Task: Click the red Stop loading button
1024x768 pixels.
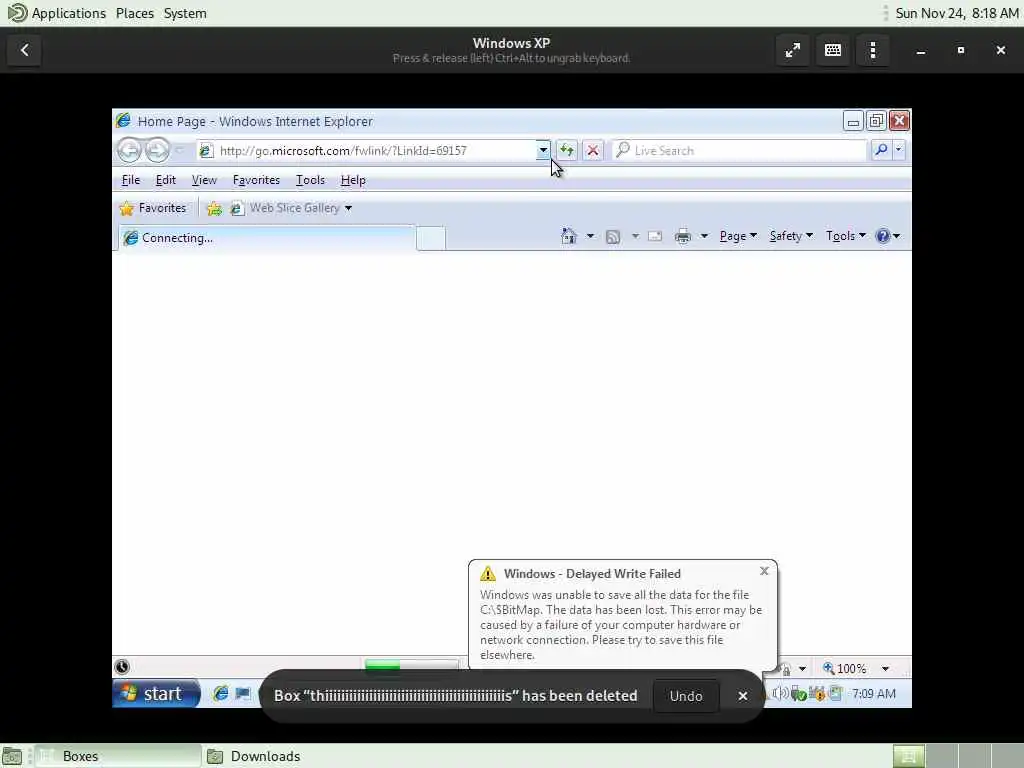Action: point(592,151)
